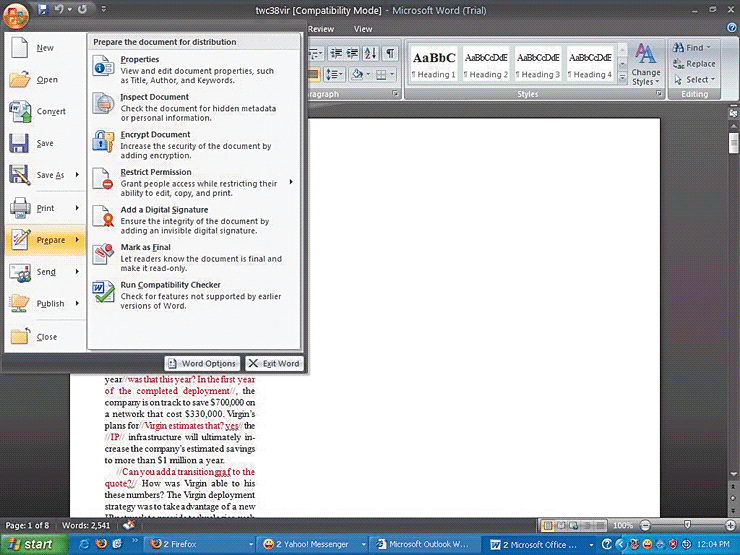Click the Increase Indent icon
The width and height of the screenshot is (740, 555).
[352, 53]
